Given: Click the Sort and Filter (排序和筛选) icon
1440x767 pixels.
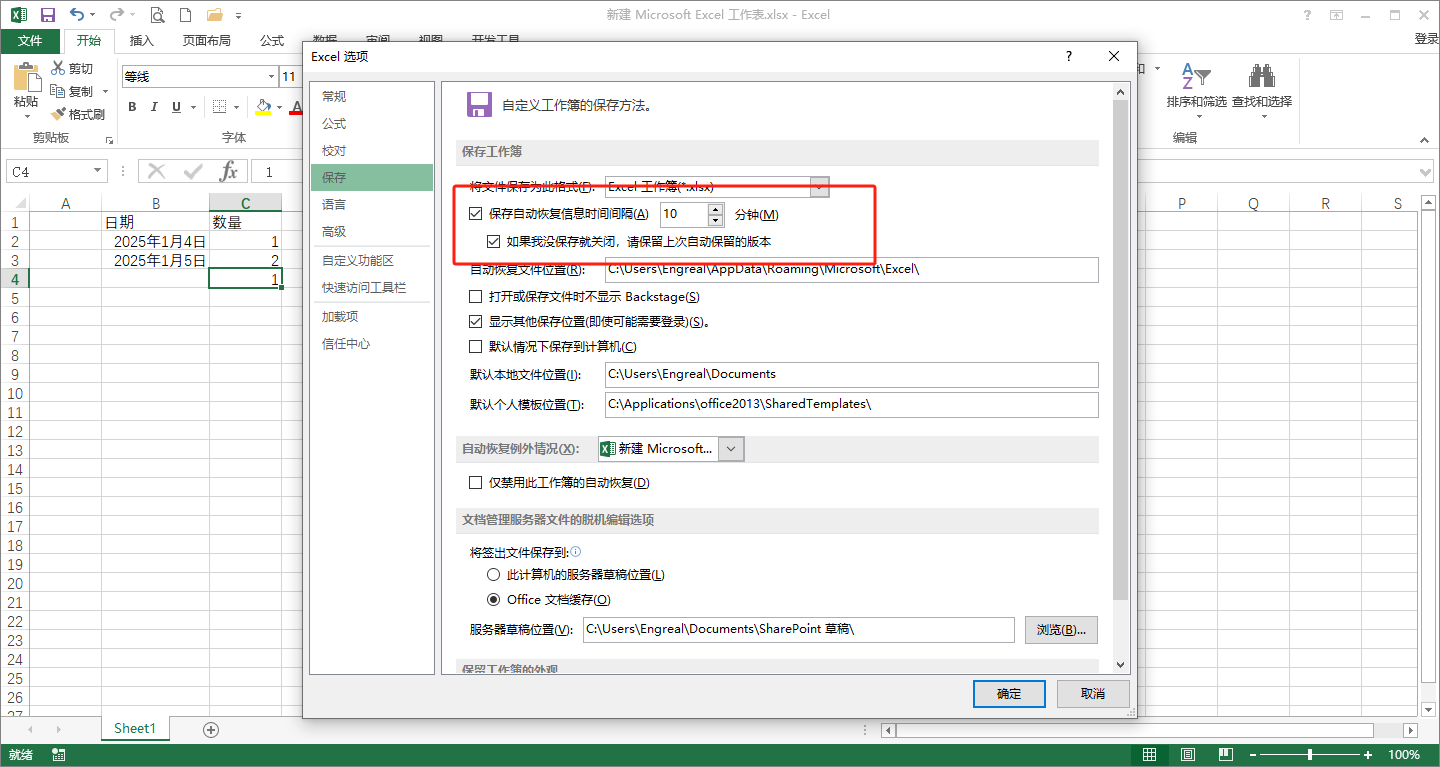Looking at the screenshot, I should pyautogui.click(x=1195, y=76).
